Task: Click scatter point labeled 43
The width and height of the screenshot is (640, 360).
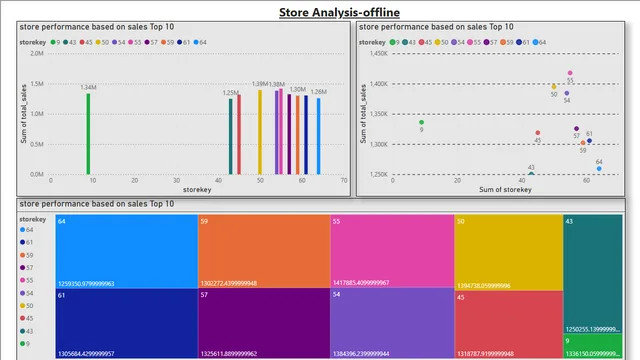Action: tap(531, 173)
